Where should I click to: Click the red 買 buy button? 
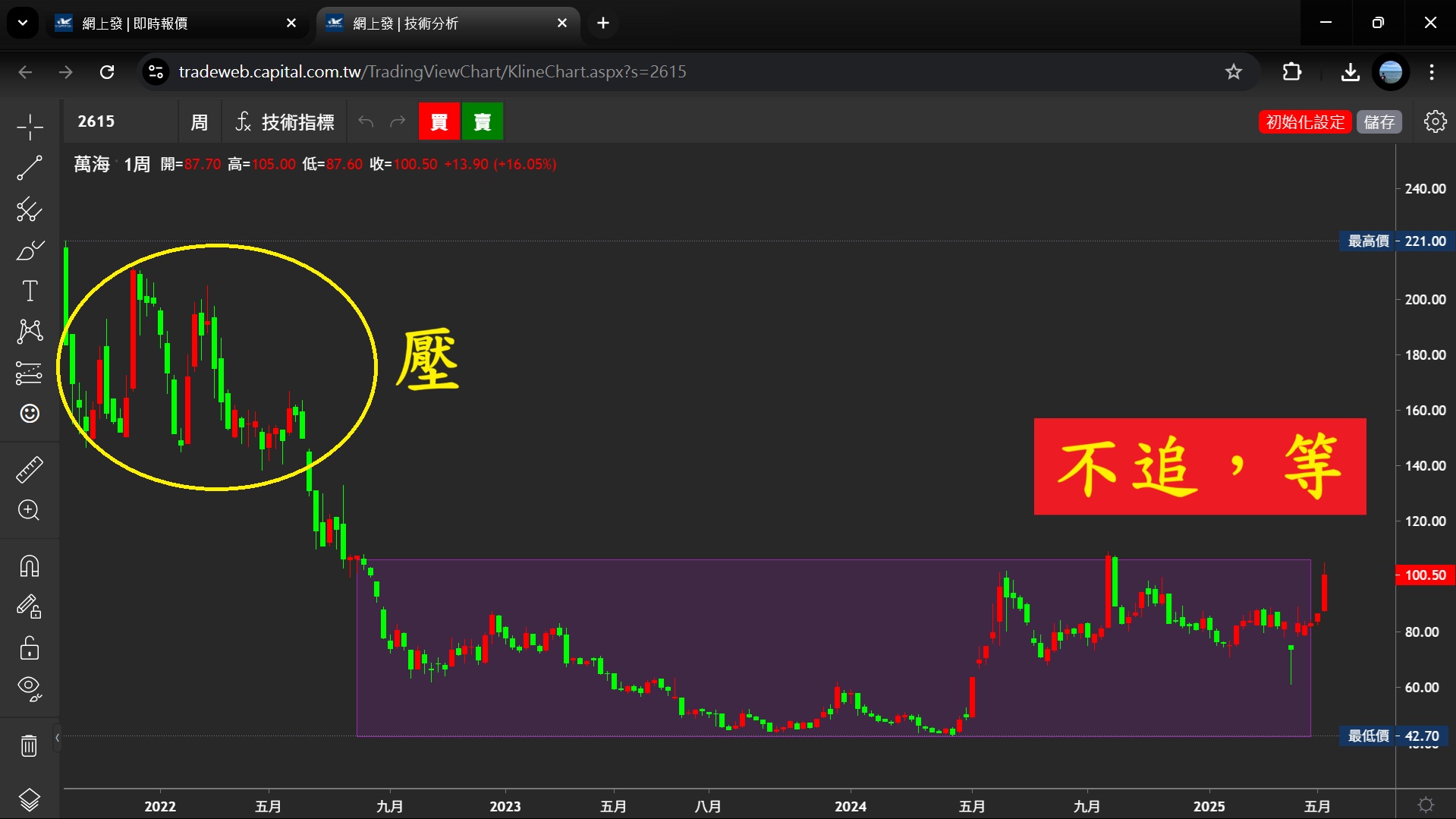(x=439, y=122)
